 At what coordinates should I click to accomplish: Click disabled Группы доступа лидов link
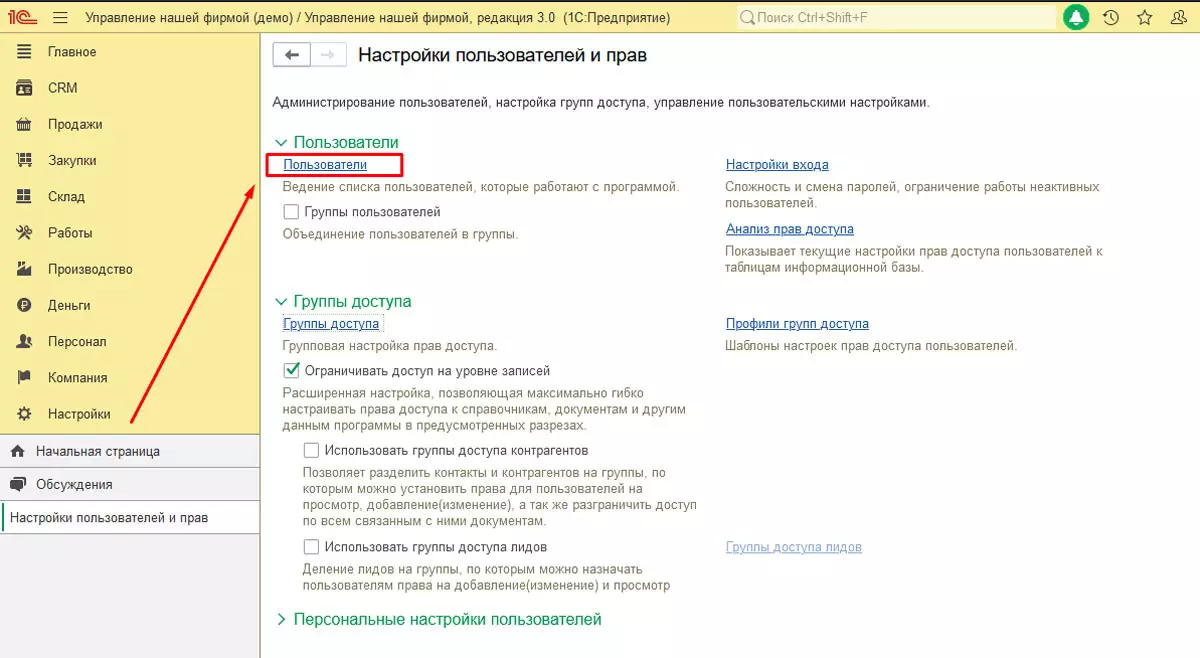(793, 547)
